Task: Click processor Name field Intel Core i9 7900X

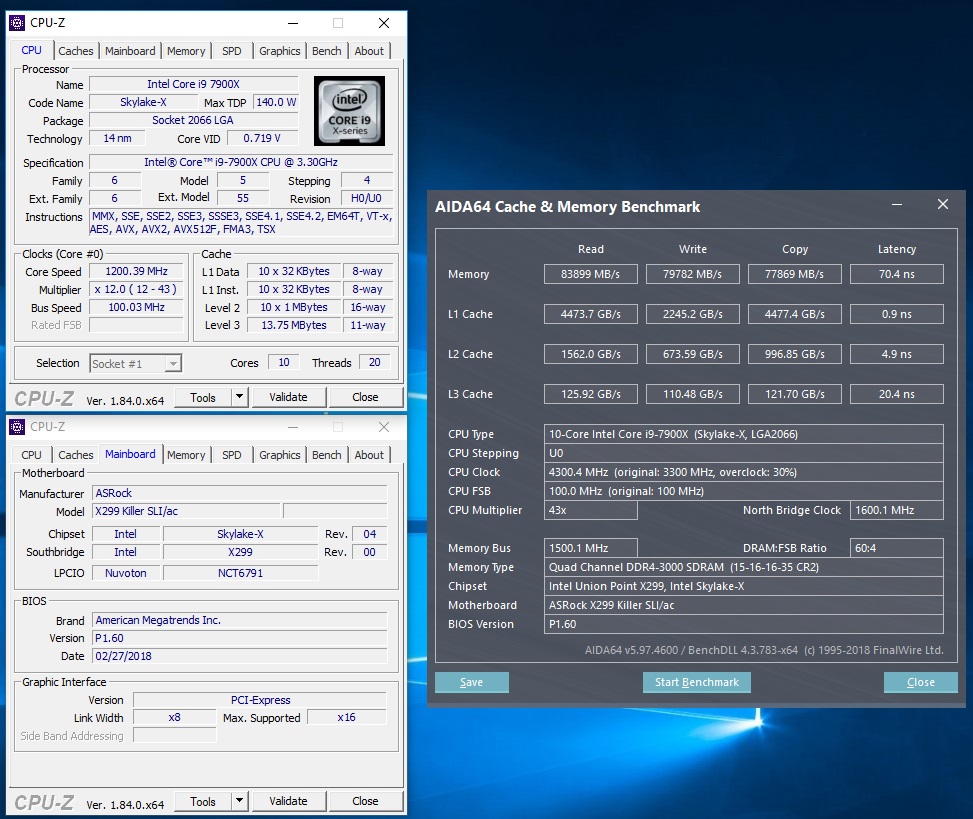Action: 194,84
